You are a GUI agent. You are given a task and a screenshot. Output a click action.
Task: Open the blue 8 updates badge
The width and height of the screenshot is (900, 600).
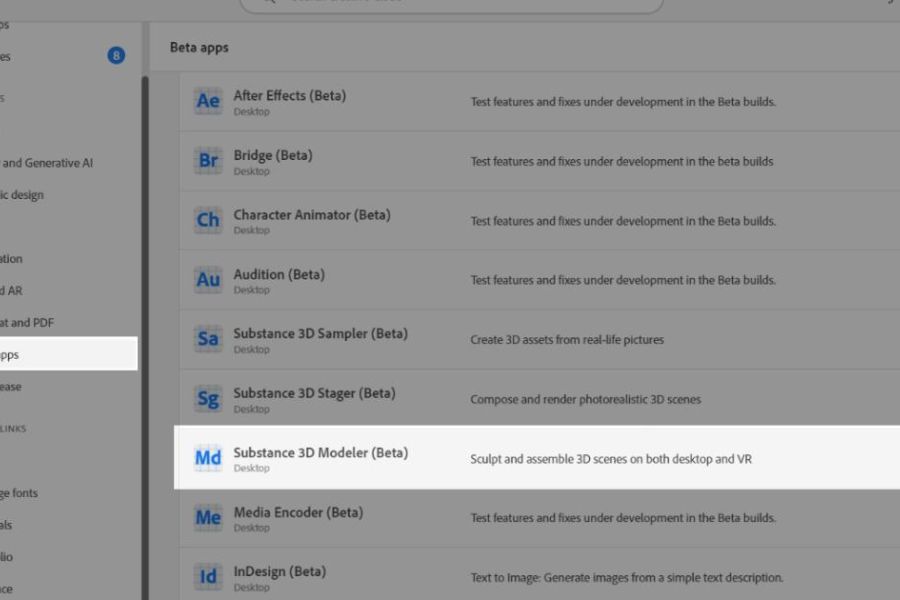click(116, 55)
